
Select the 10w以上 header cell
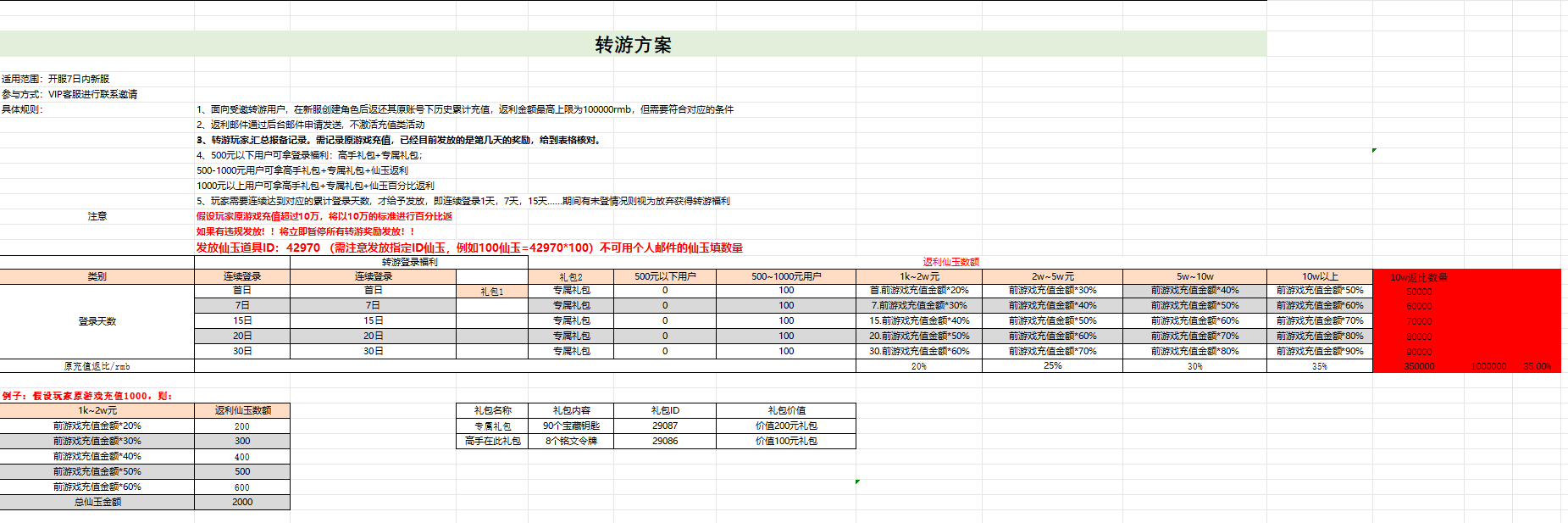pos(1319,276)
